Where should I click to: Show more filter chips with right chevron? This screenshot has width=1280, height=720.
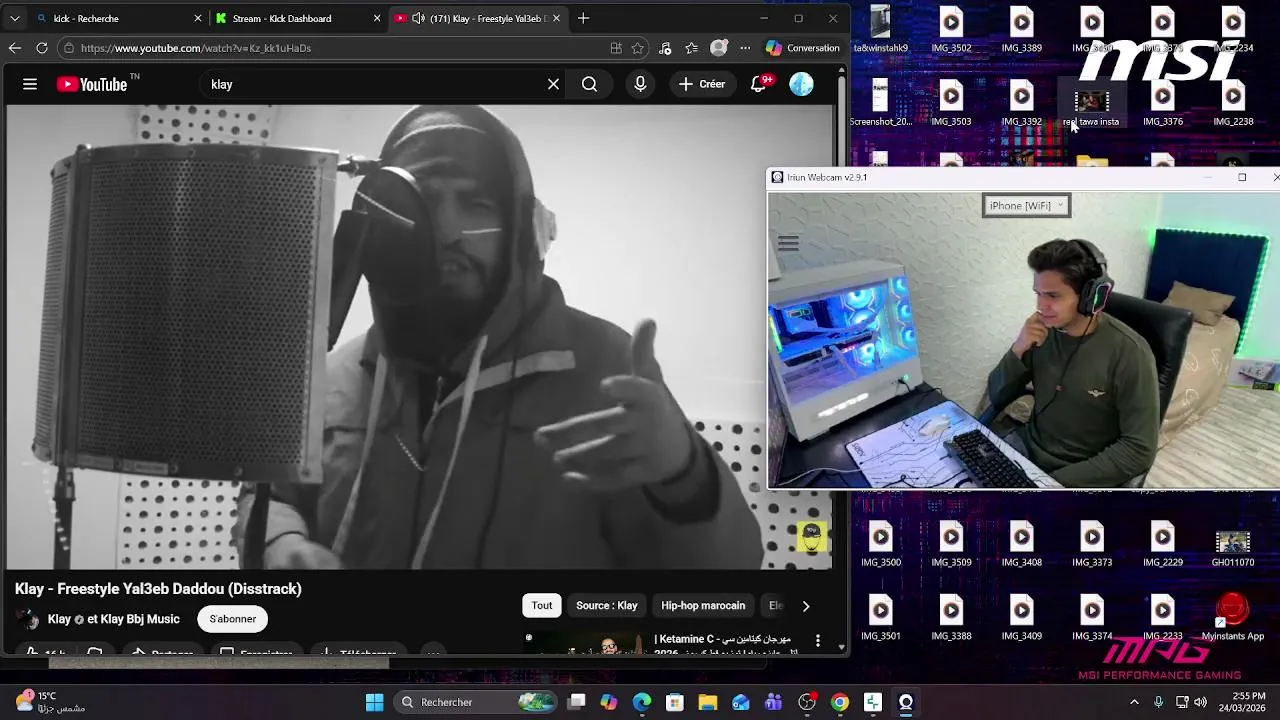coord(806,606)
